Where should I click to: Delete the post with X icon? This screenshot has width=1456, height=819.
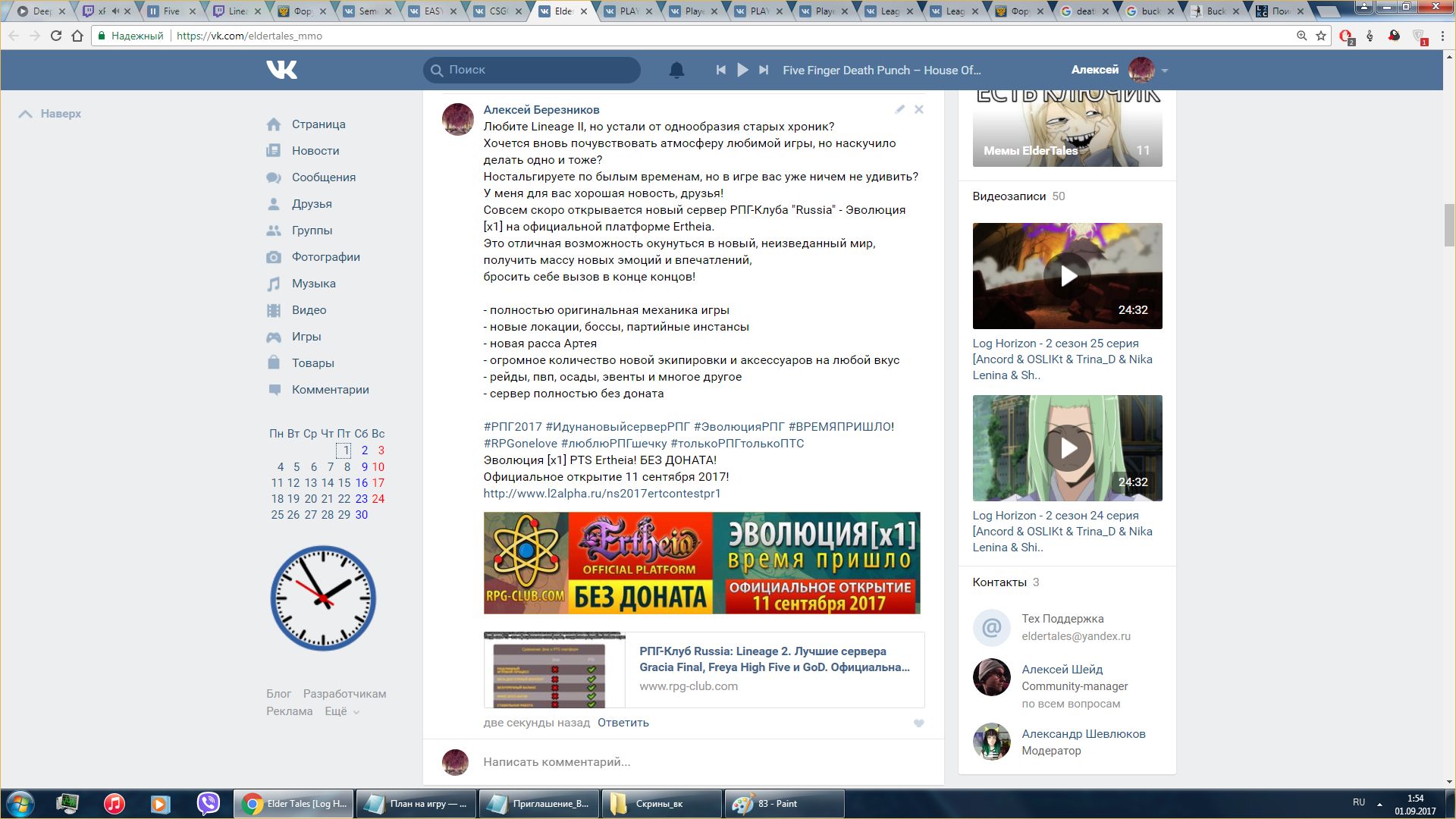[918, 109]
